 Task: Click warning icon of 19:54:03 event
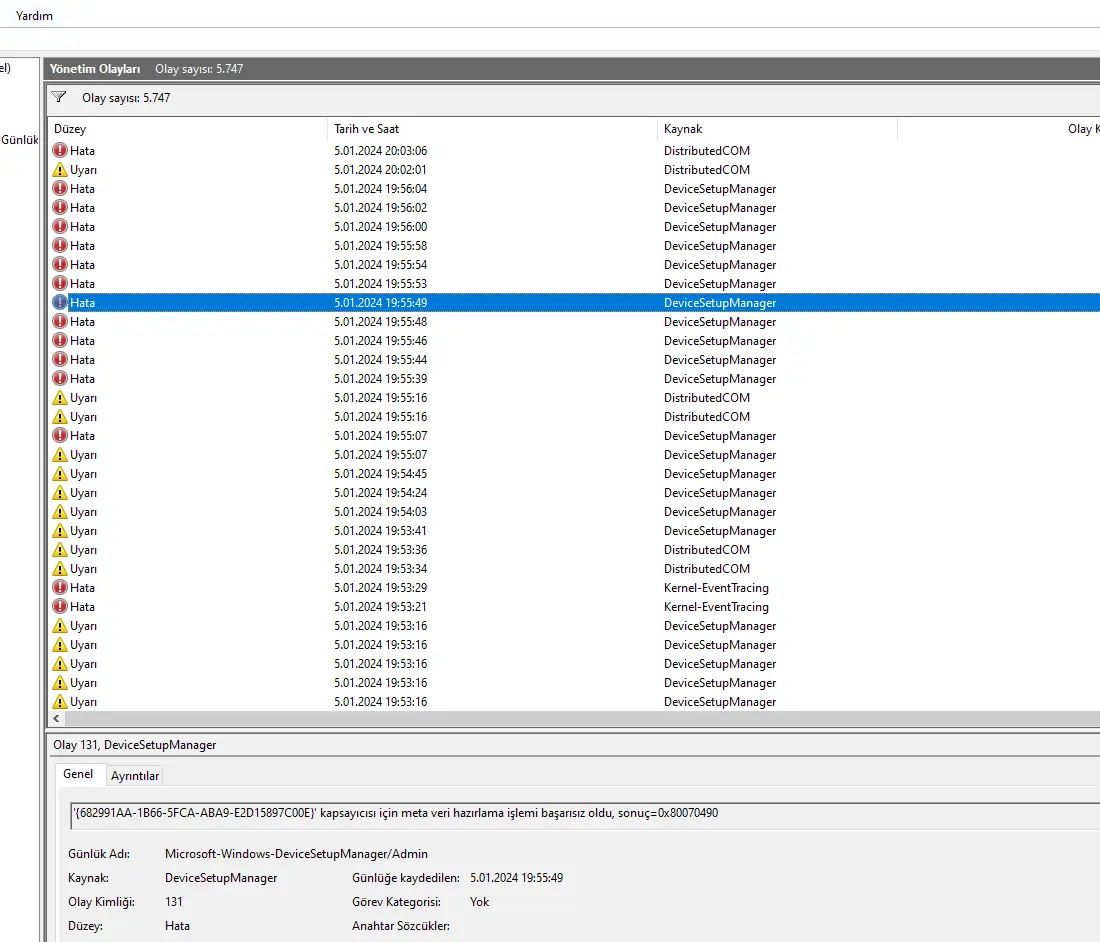[60, 511]
